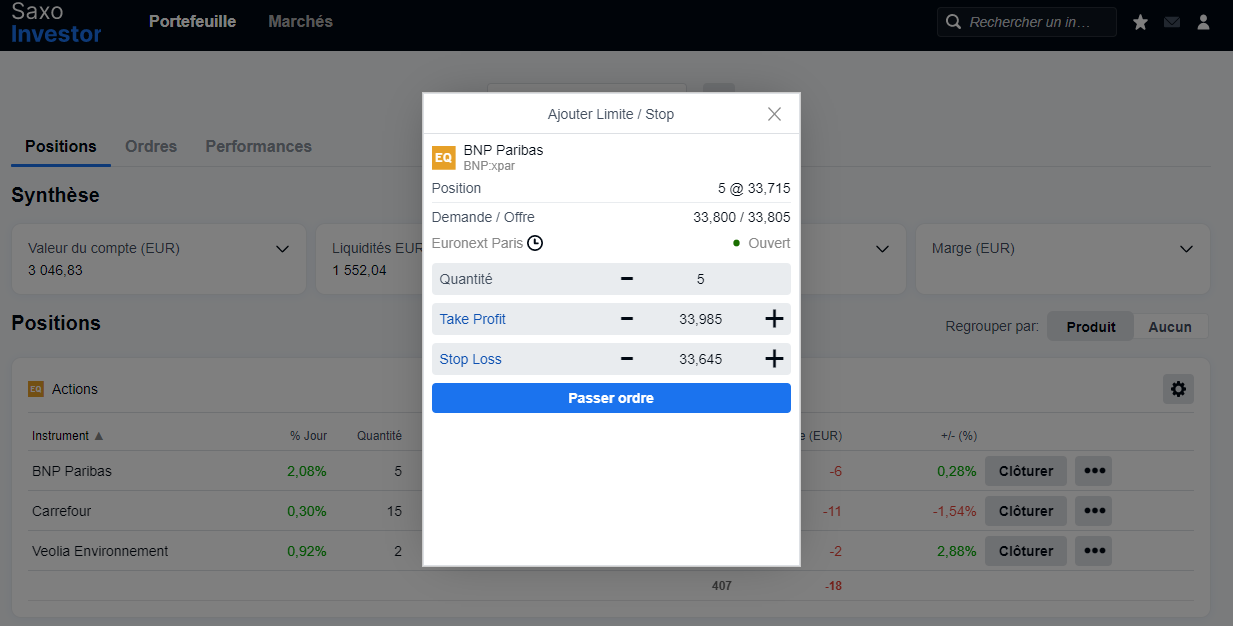Switch to the Ordres tab
This screenshot has height=626, width=1233.
click(151, 146)
